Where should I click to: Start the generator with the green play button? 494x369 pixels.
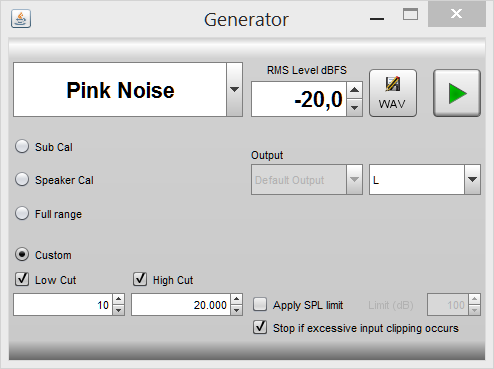point(457,93)
